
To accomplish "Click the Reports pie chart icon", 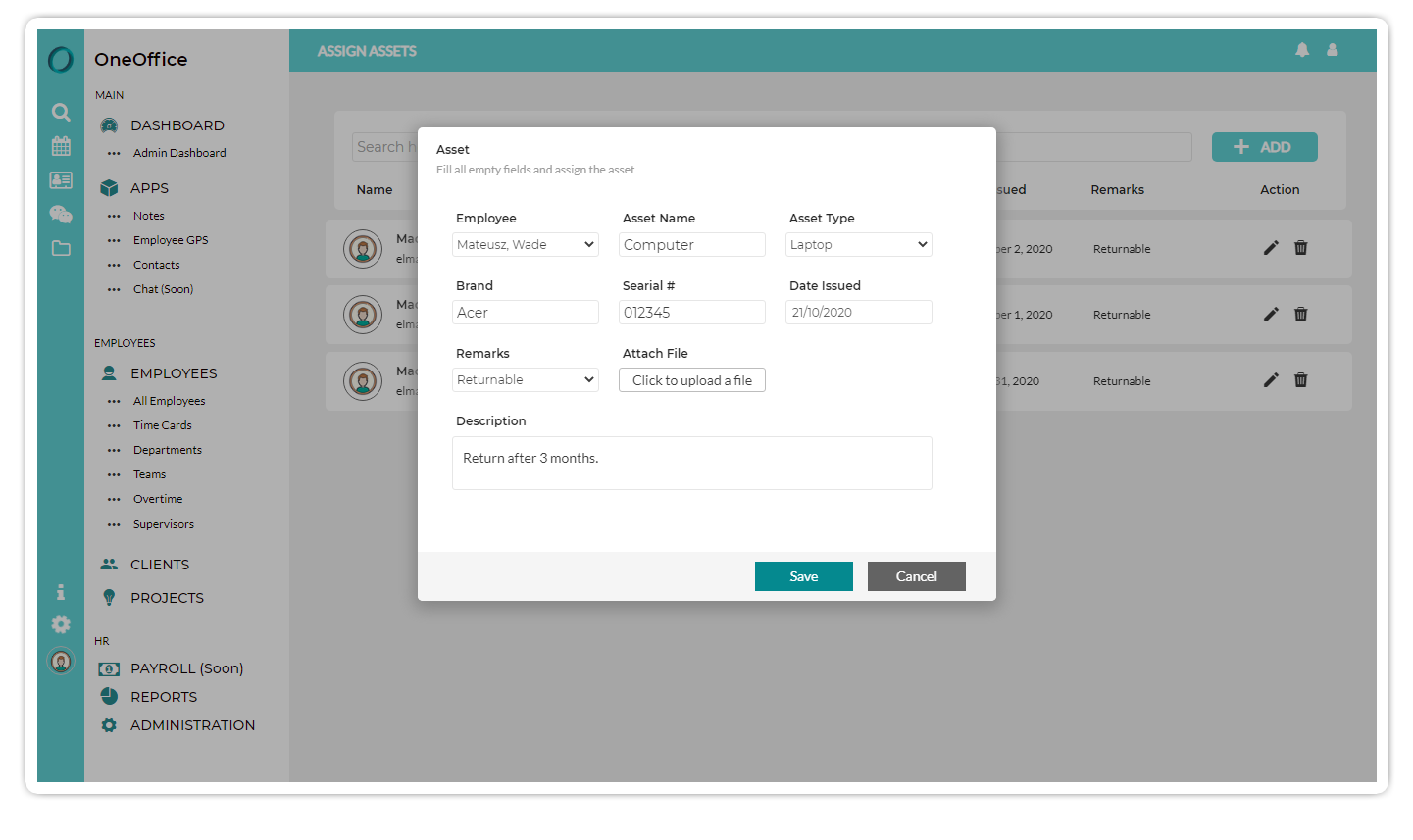I will 109,697.
